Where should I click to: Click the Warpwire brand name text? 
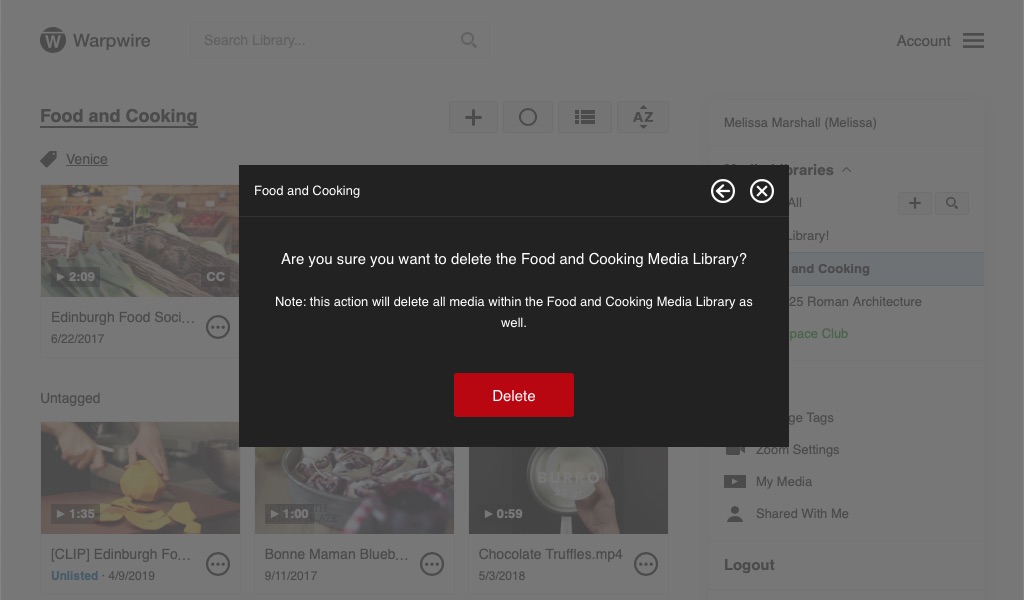(111, 40)
